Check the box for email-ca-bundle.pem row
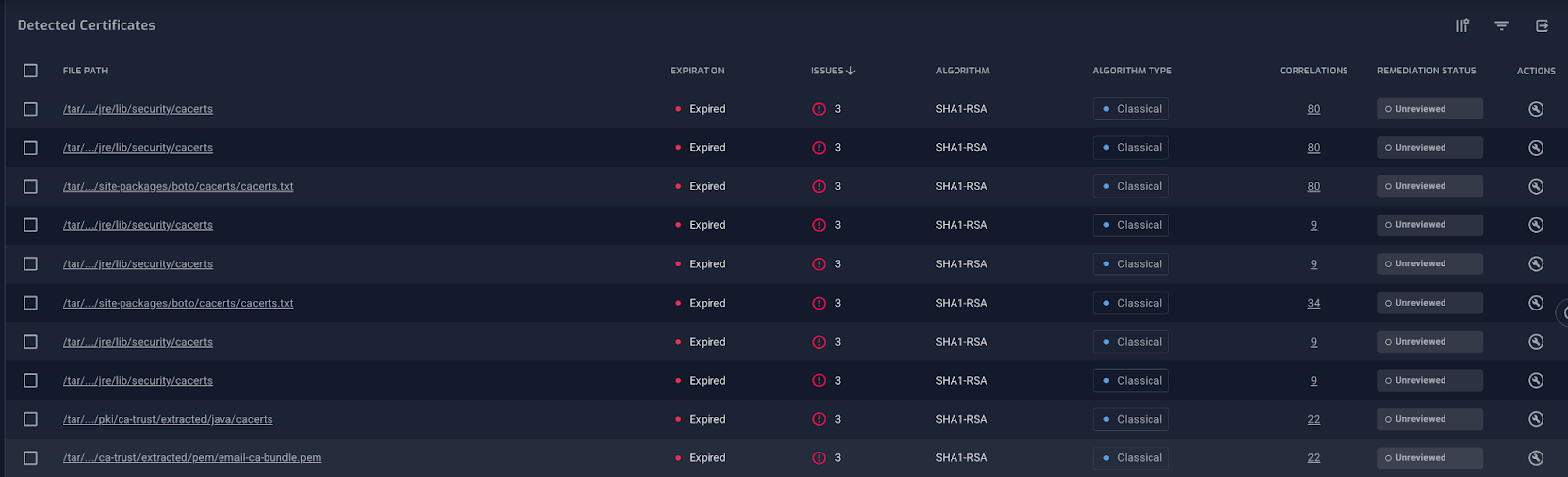The height and width of the screenshot is (477, 1568). coord(31,458)
